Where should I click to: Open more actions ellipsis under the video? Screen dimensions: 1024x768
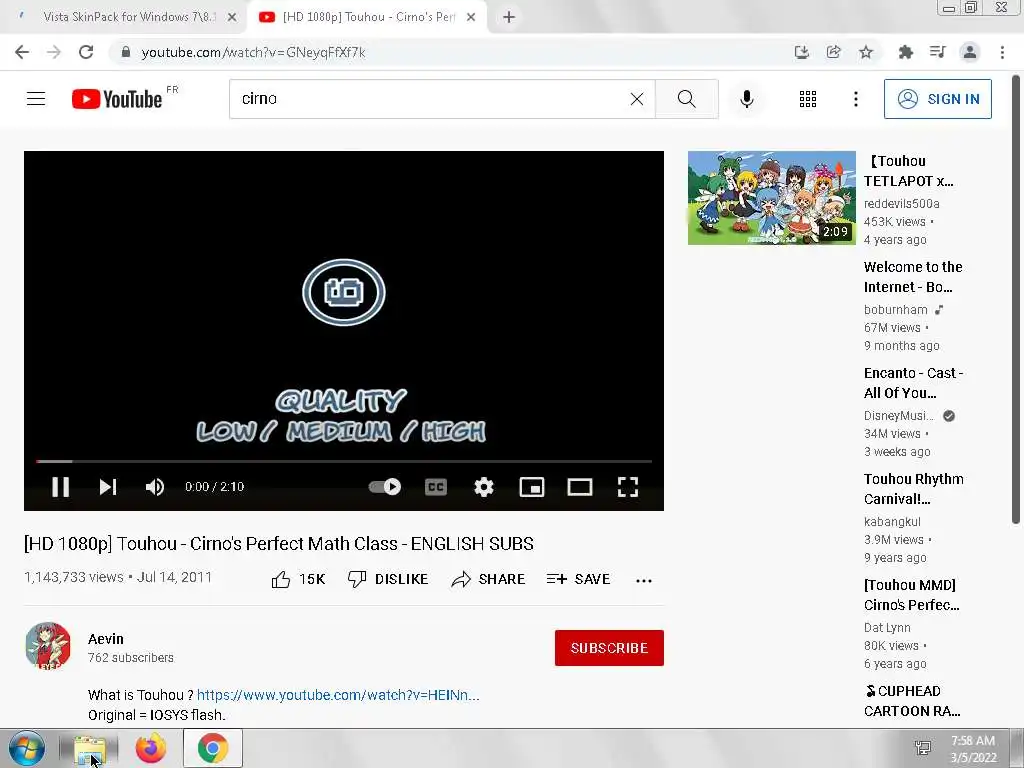coord(644,581)
